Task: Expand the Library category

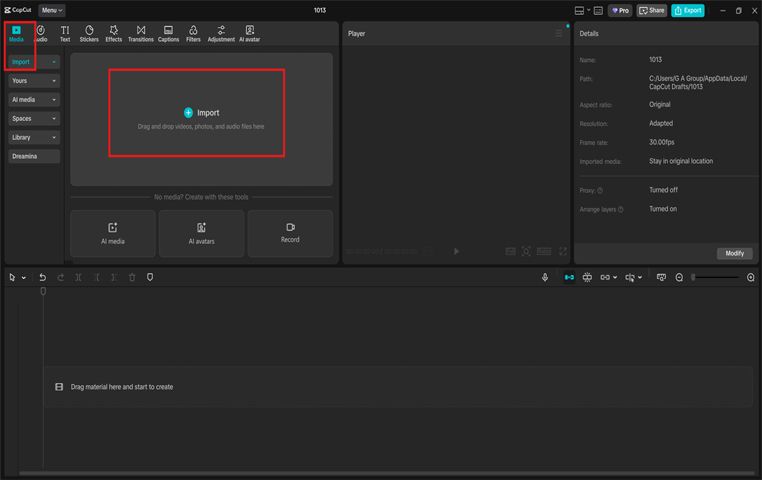Action: (x=34, y=137)
